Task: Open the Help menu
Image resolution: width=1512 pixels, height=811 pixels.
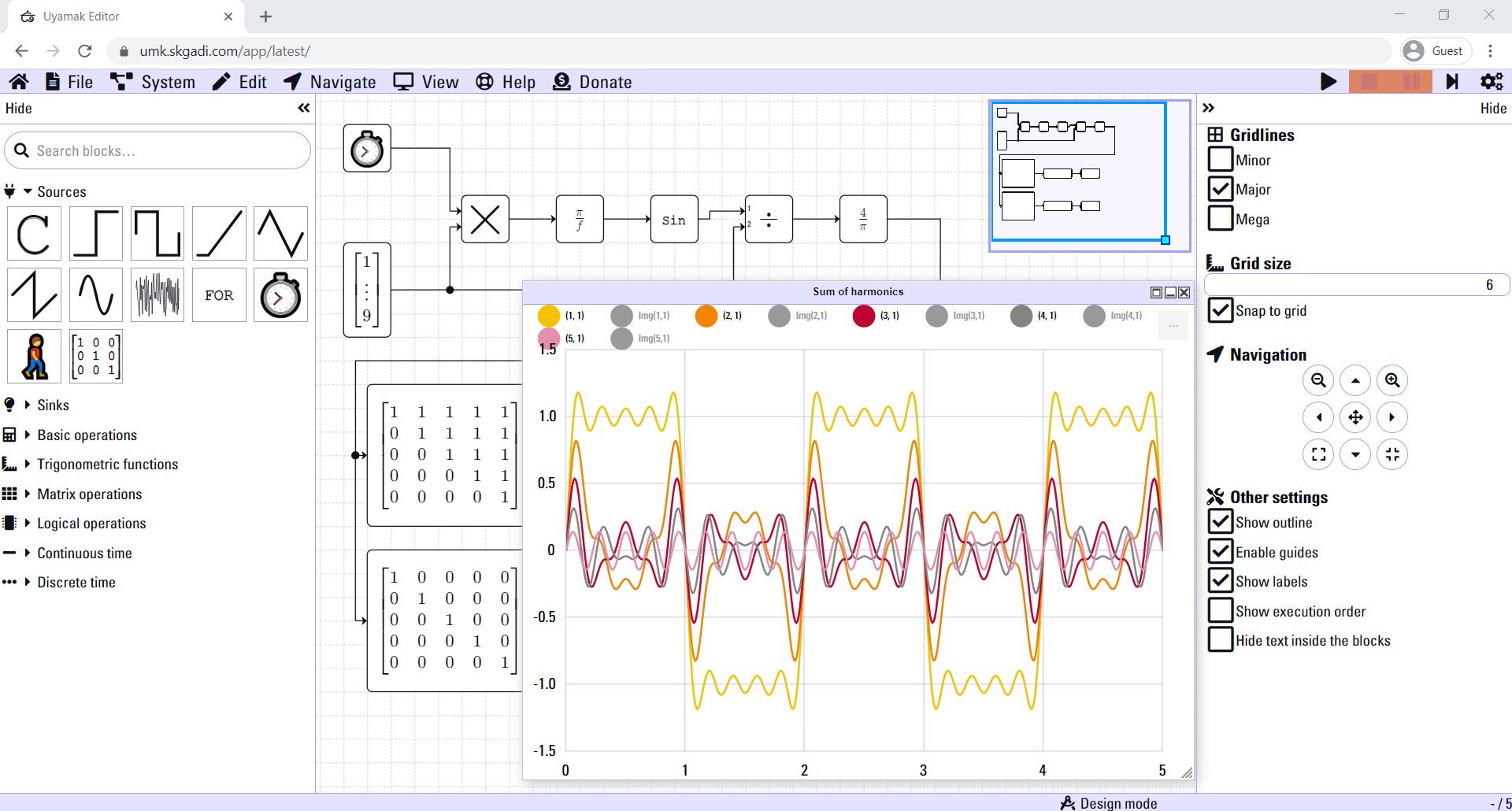Action: (506, 82)
